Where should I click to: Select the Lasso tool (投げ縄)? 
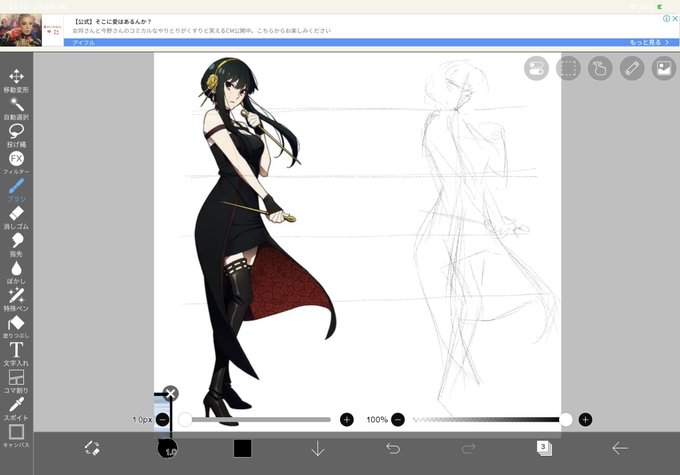coord(16,135)
